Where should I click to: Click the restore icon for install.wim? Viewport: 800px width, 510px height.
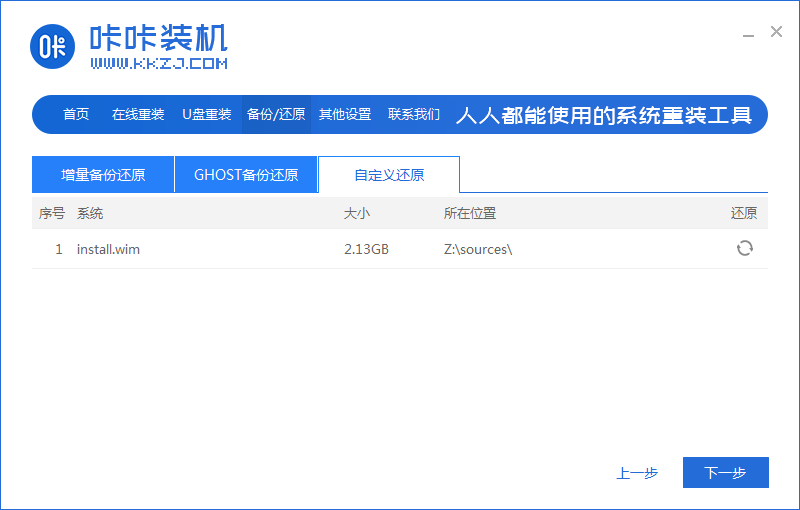pos(744,248)
